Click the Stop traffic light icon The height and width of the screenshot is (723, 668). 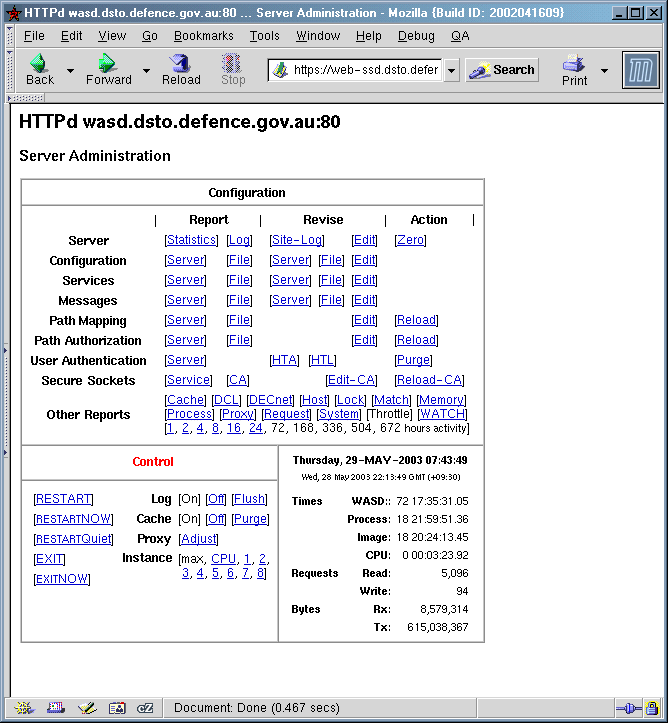(232, 63)
